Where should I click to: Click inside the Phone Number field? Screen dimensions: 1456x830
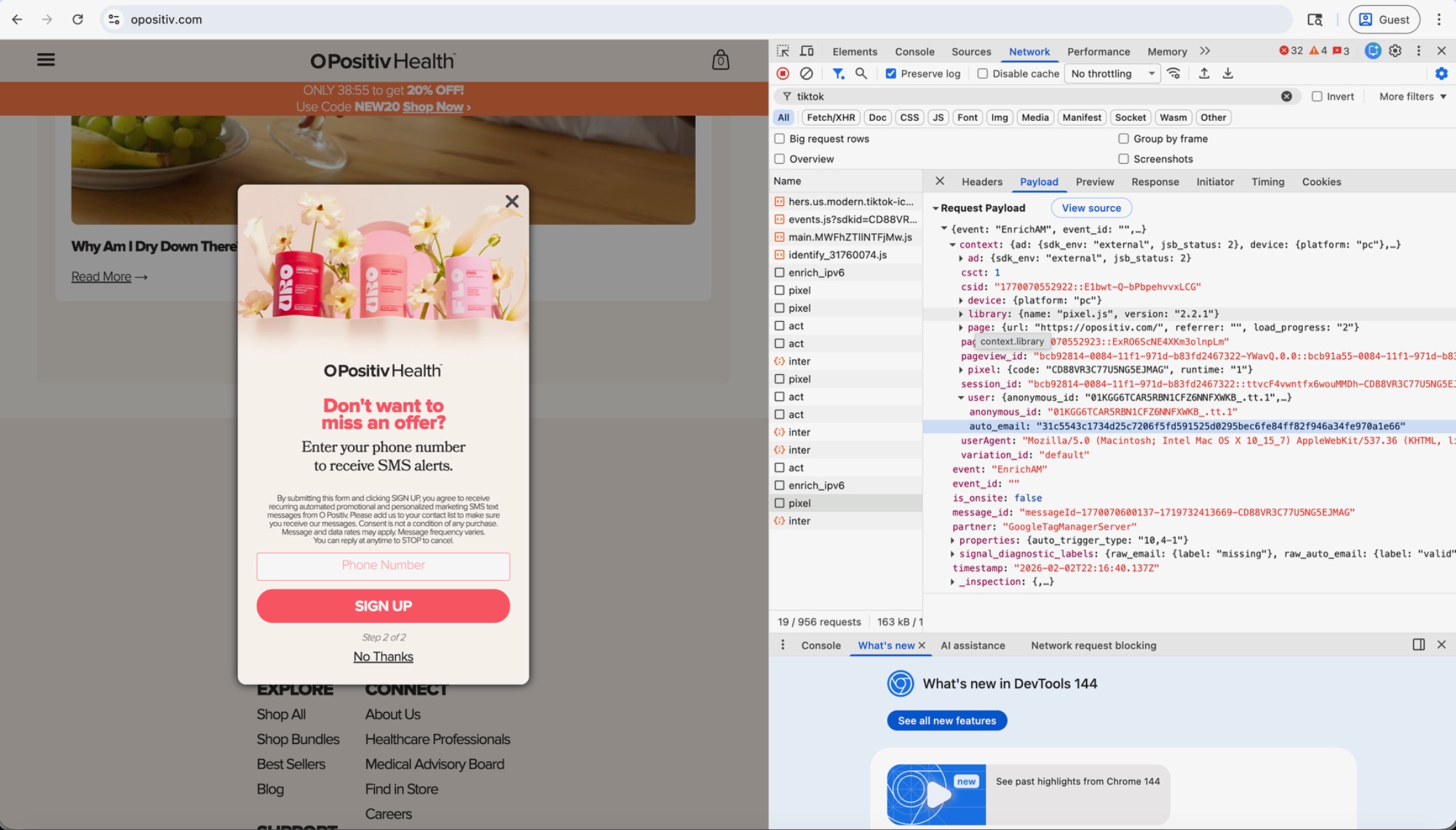[x=383, y=566]
